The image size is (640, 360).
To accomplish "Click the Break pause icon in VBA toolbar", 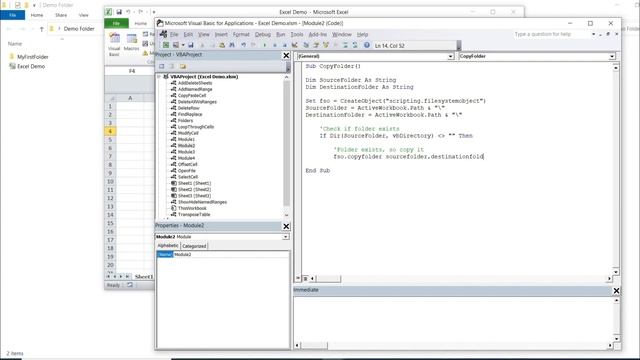I will 275,45.
